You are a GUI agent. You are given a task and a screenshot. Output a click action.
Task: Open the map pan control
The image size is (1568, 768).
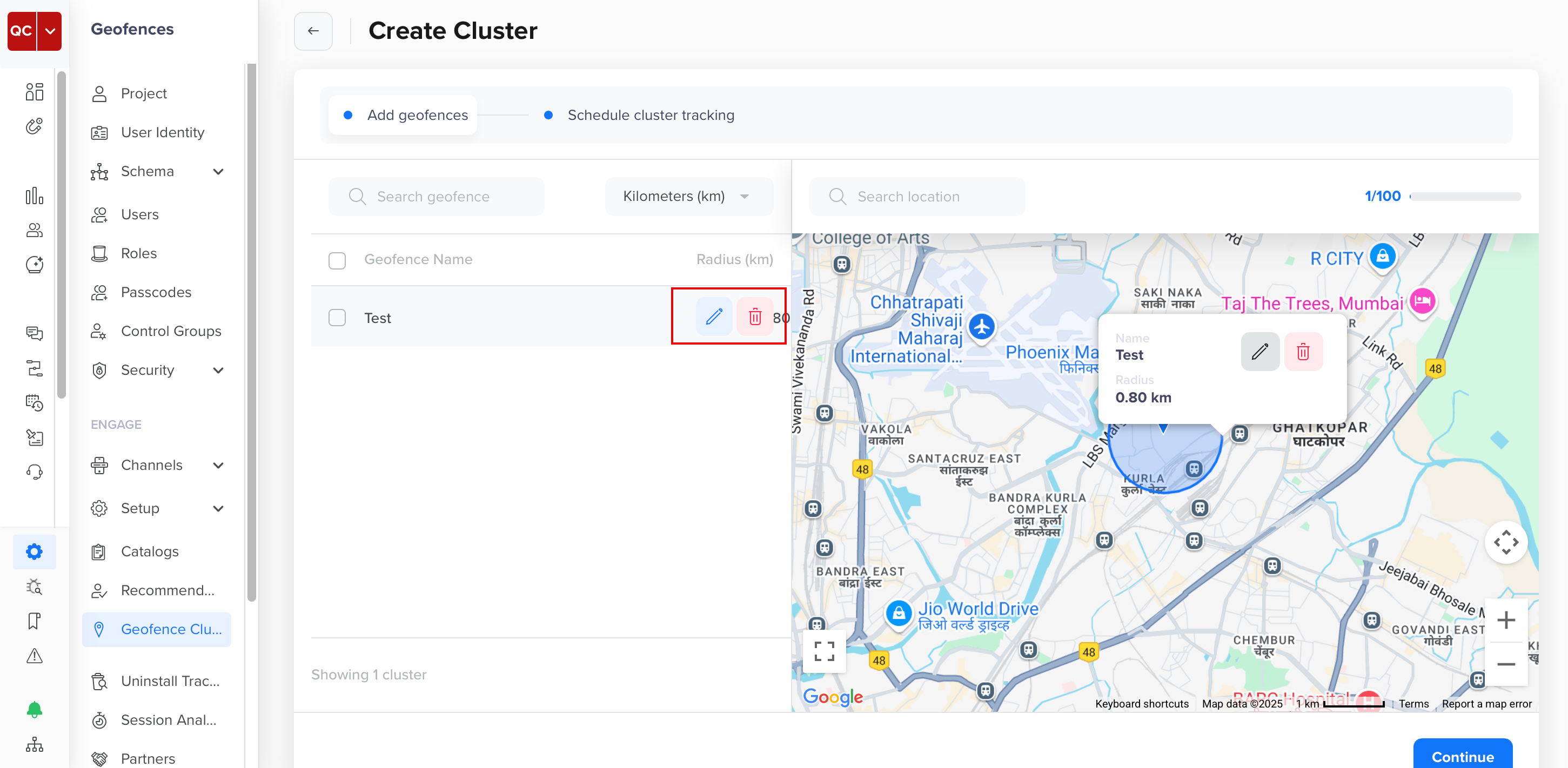tap(1506, 543)
